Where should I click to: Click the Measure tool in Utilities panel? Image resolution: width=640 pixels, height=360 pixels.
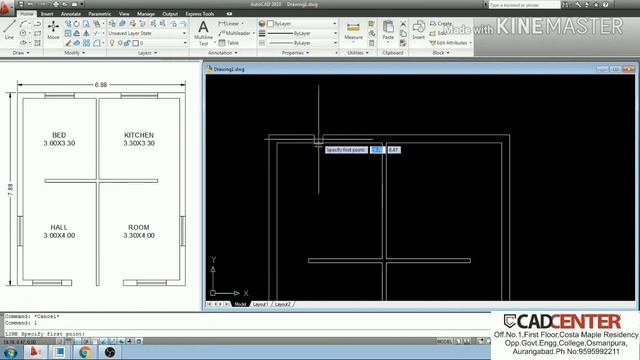point(353,31)
